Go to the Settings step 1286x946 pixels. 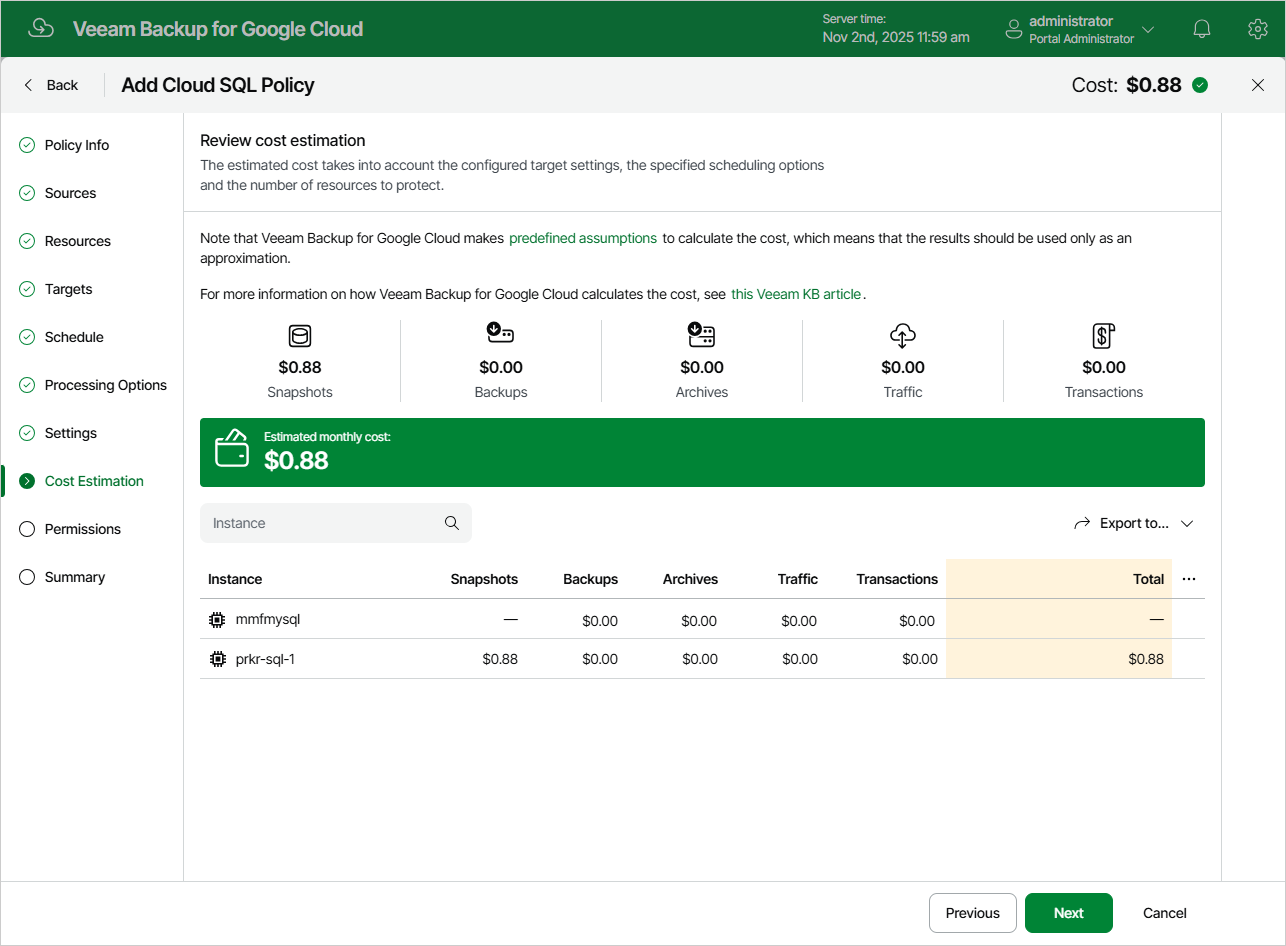(71, 433)
